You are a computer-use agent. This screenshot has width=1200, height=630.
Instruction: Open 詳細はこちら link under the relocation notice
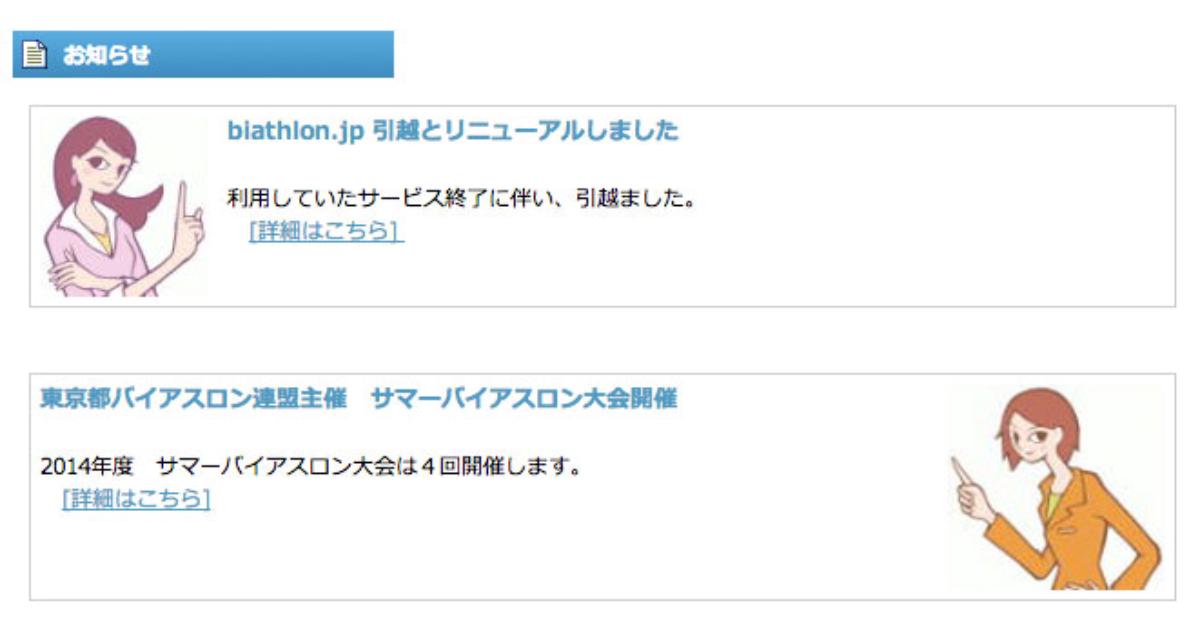326,231
